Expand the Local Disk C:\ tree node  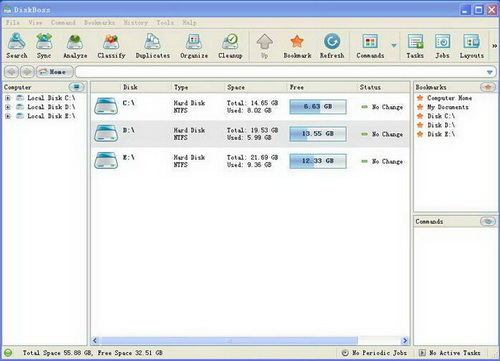coord(8,98)
